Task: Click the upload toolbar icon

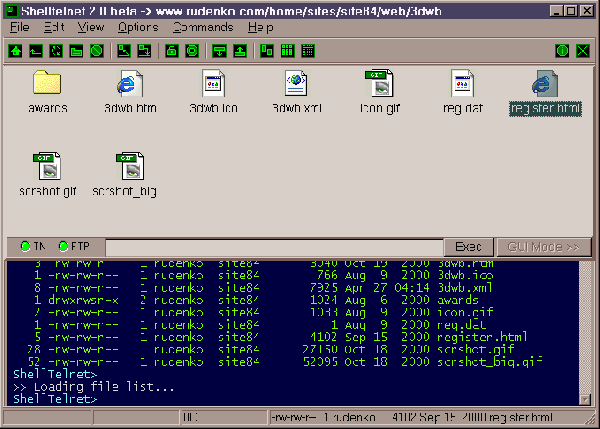Action: coord(239,50)
